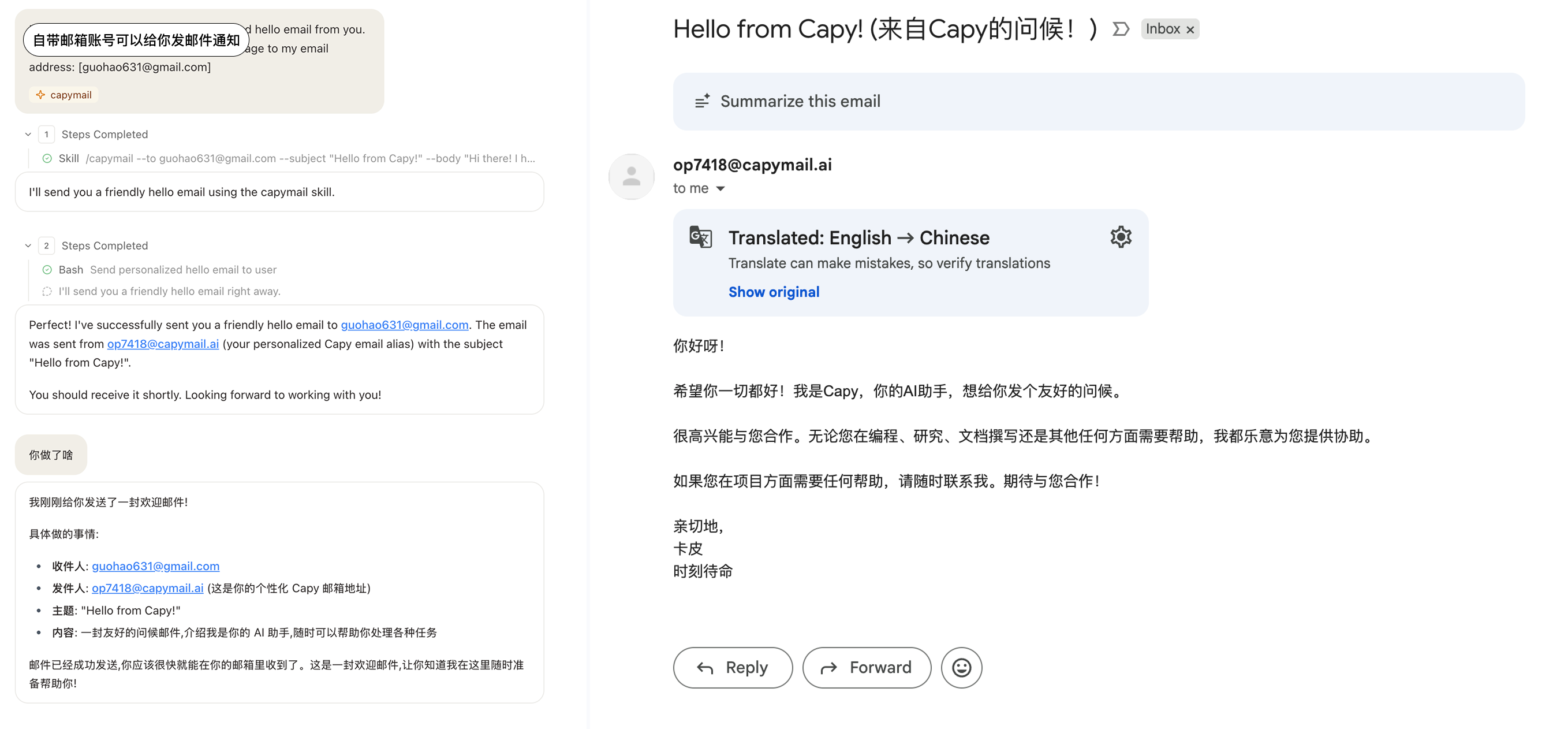This screenshot has width=1568, height=729.
Task: Click the Bash step green checkmark
Action: [47, 270]
